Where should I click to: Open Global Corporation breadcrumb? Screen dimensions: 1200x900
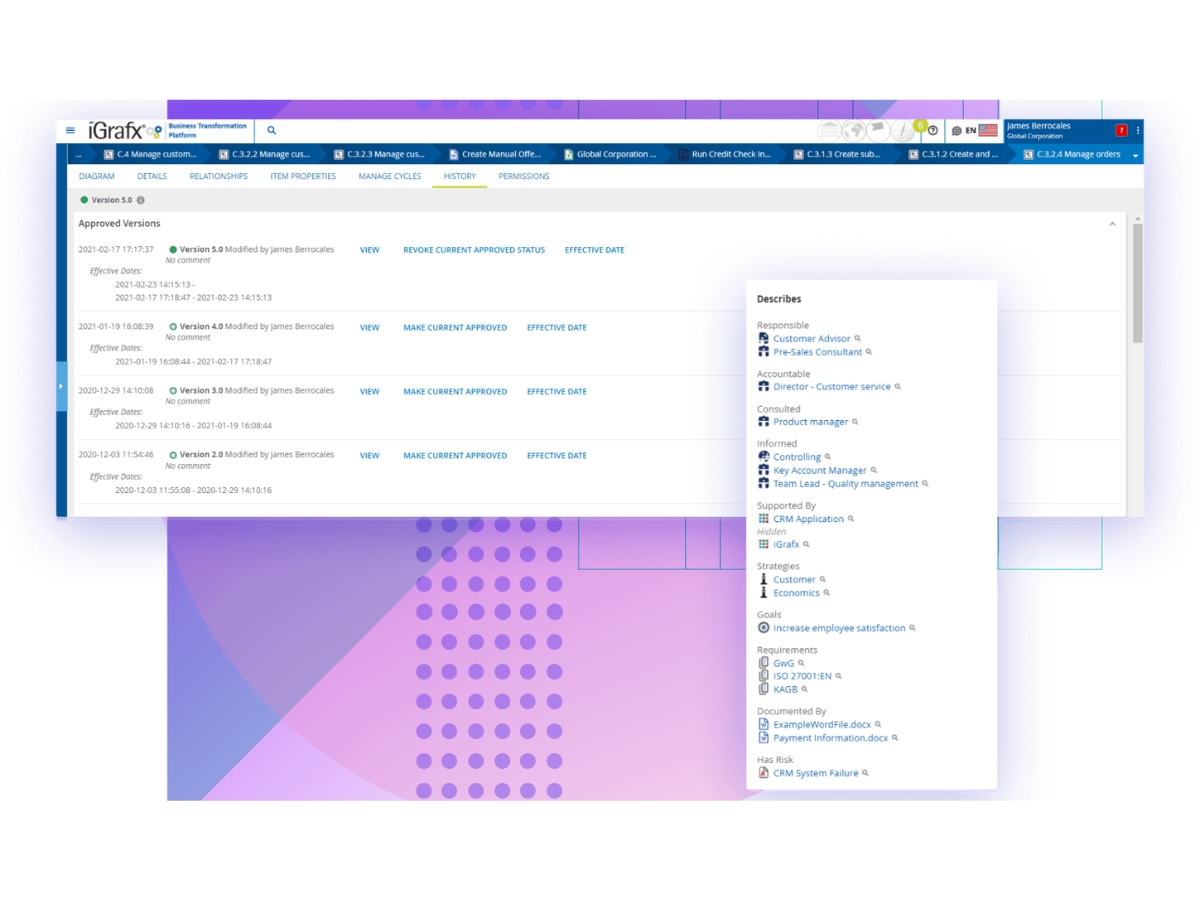click(x=609, y=155)
